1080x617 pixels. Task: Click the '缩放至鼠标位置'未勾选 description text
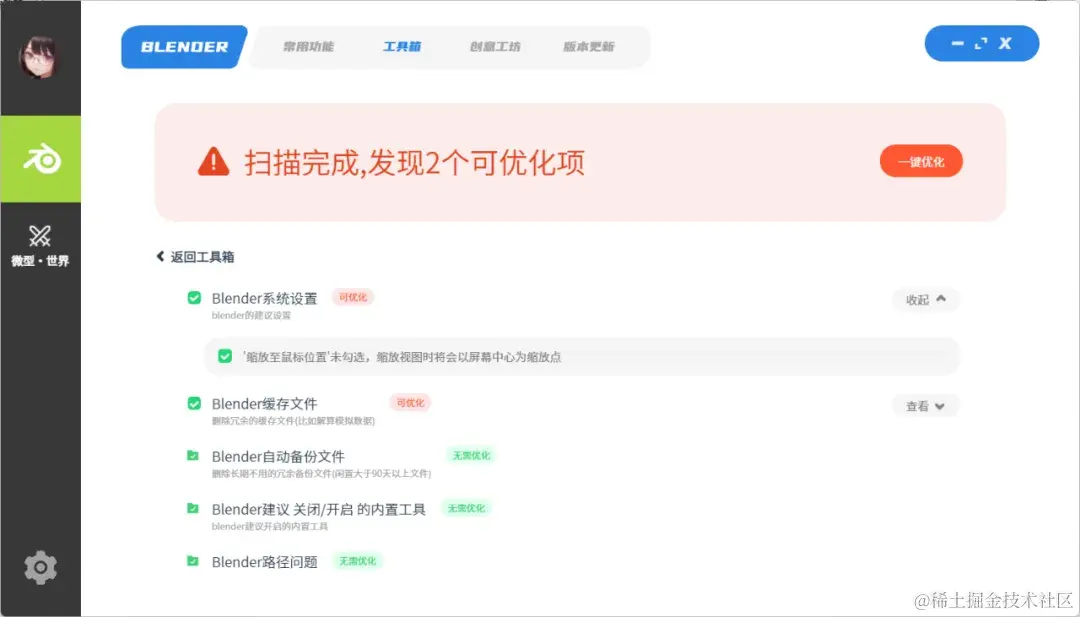(401, 357)
